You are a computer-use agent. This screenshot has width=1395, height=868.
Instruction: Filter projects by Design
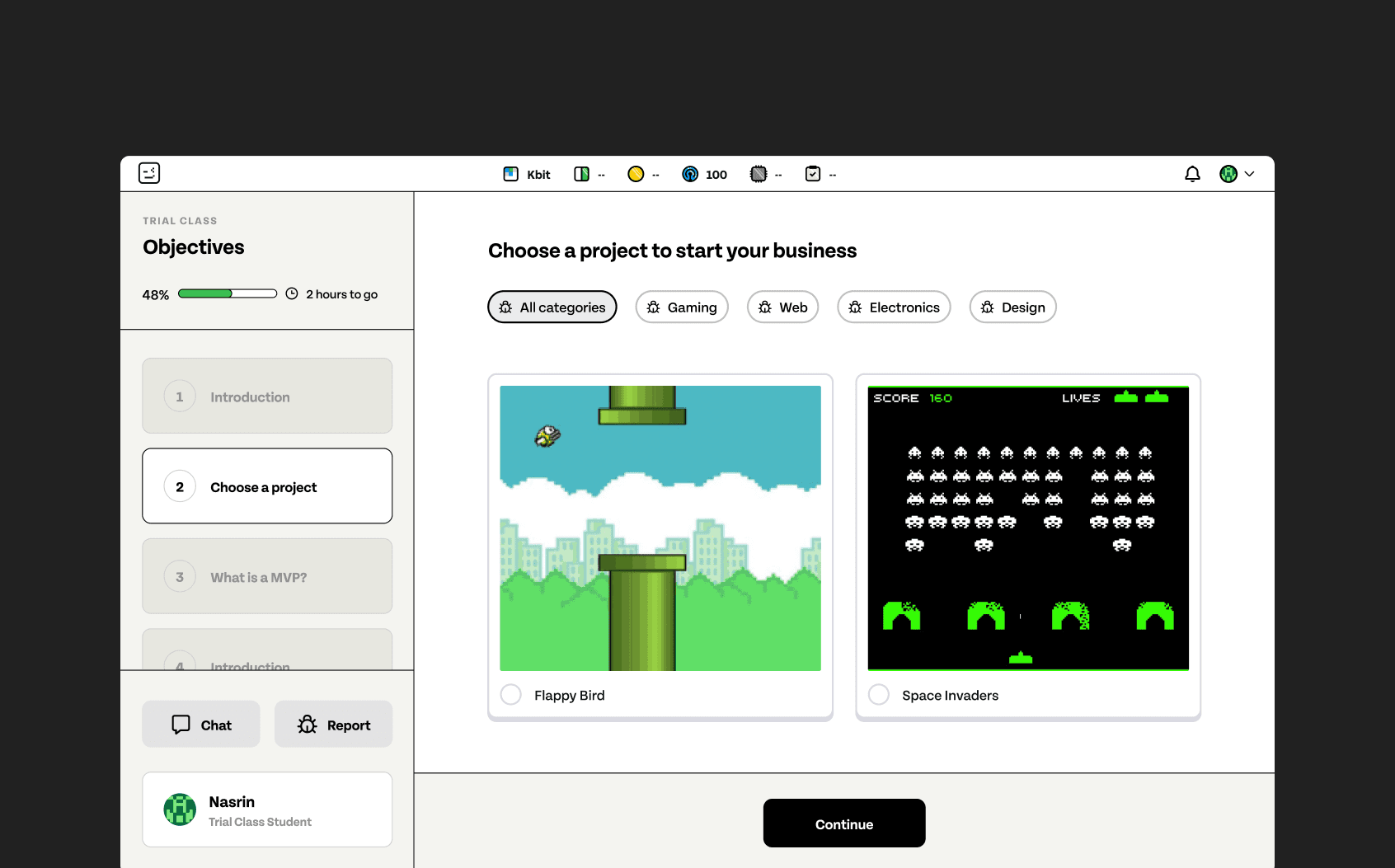1013,307
